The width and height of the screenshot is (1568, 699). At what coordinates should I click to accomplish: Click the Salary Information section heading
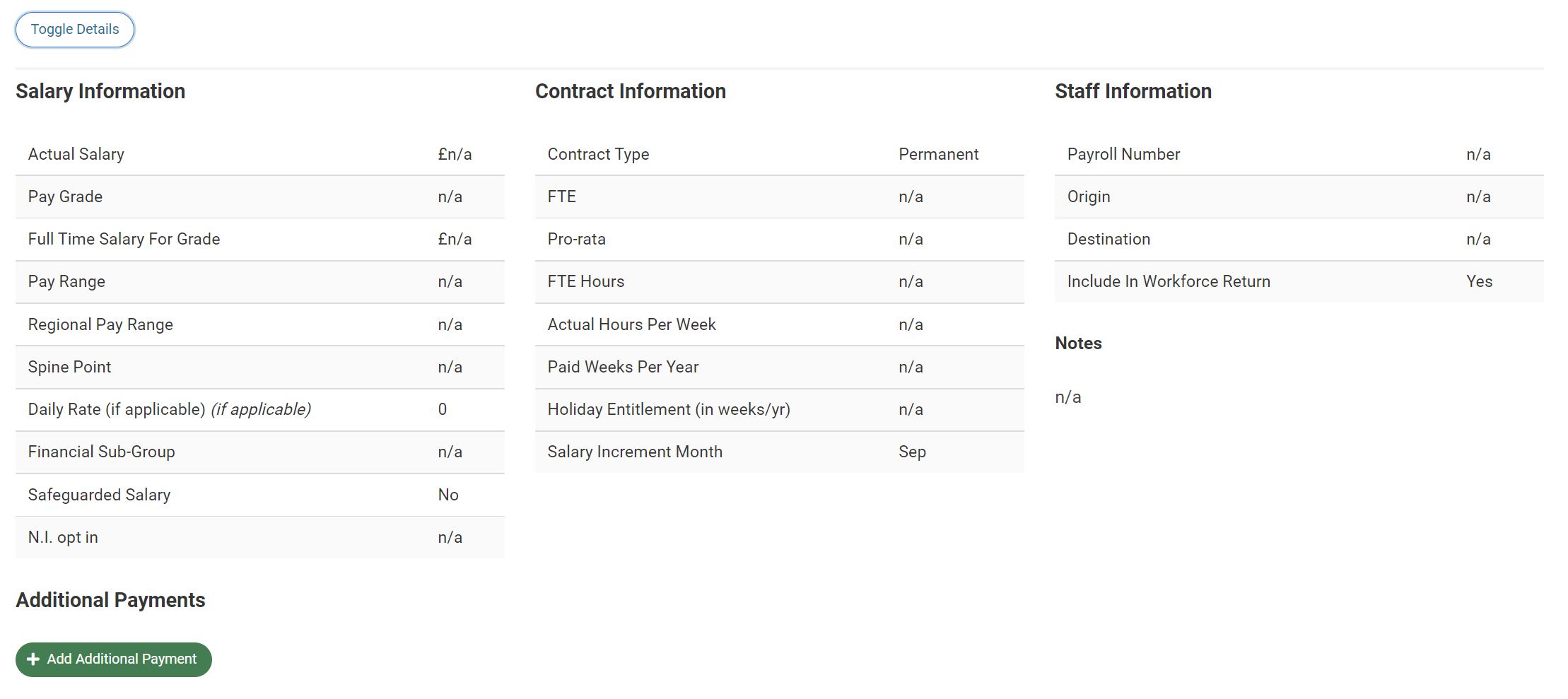pyautogui.click(x=100, y=91)
